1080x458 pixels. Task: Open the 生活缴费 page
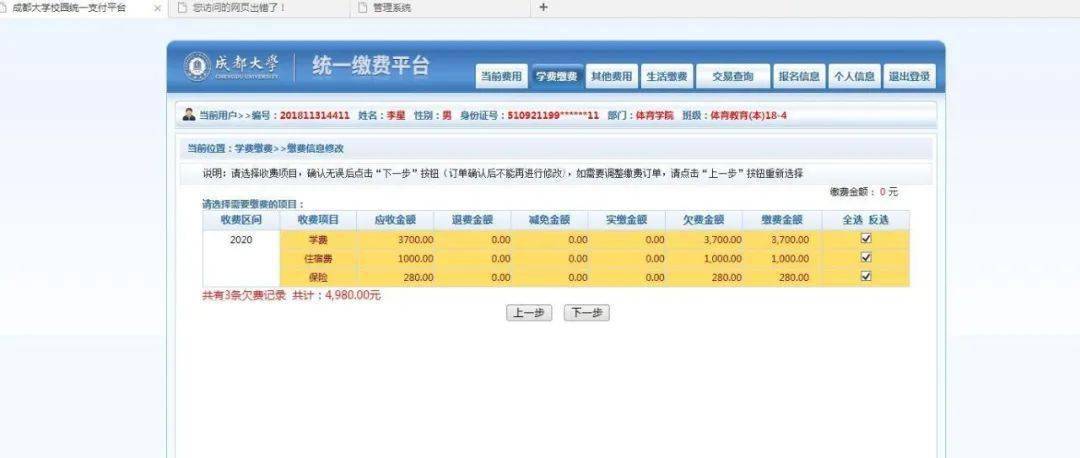click(x=666, y=76)
